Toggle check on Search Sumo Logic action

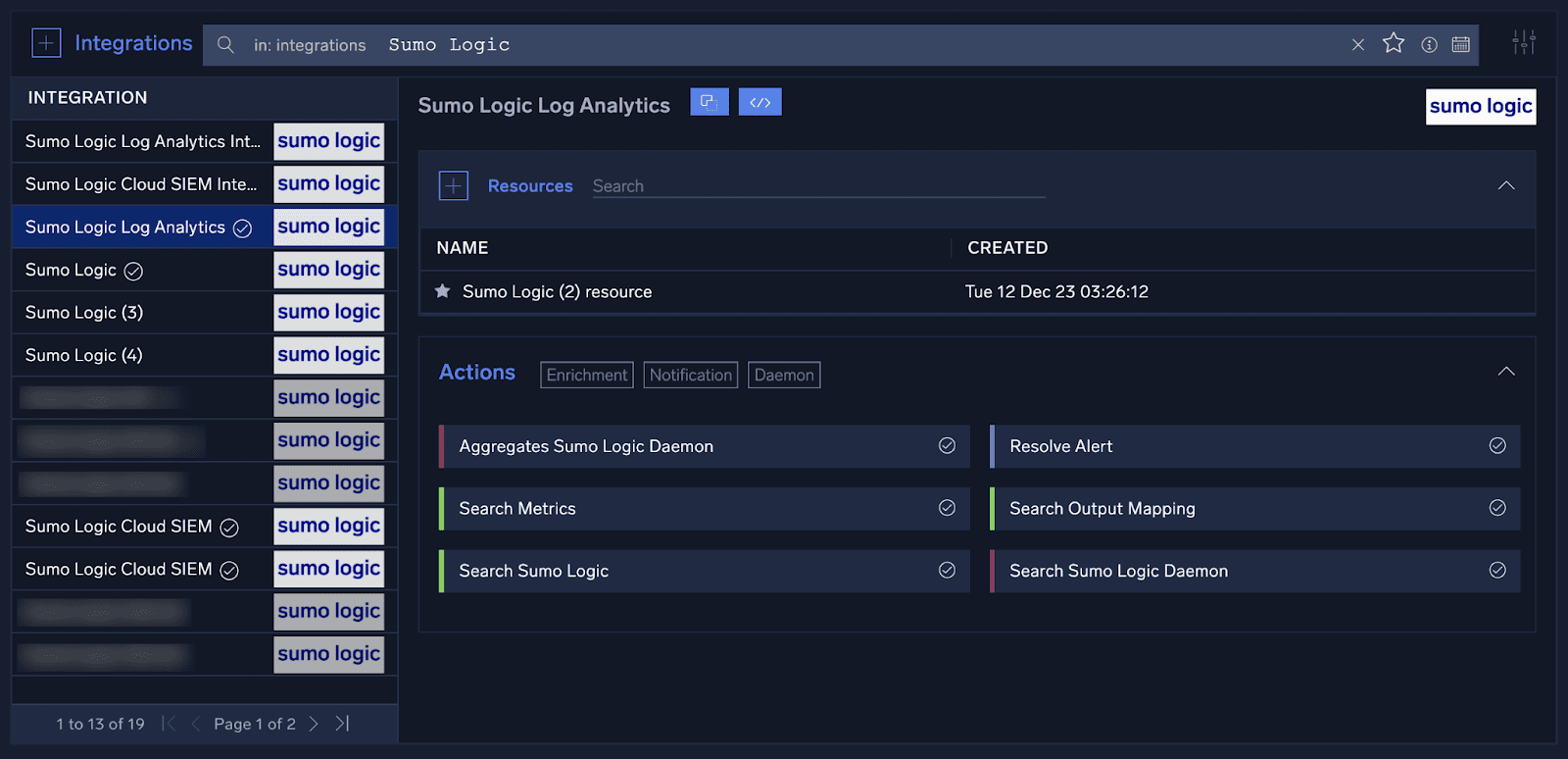point(947,570)
